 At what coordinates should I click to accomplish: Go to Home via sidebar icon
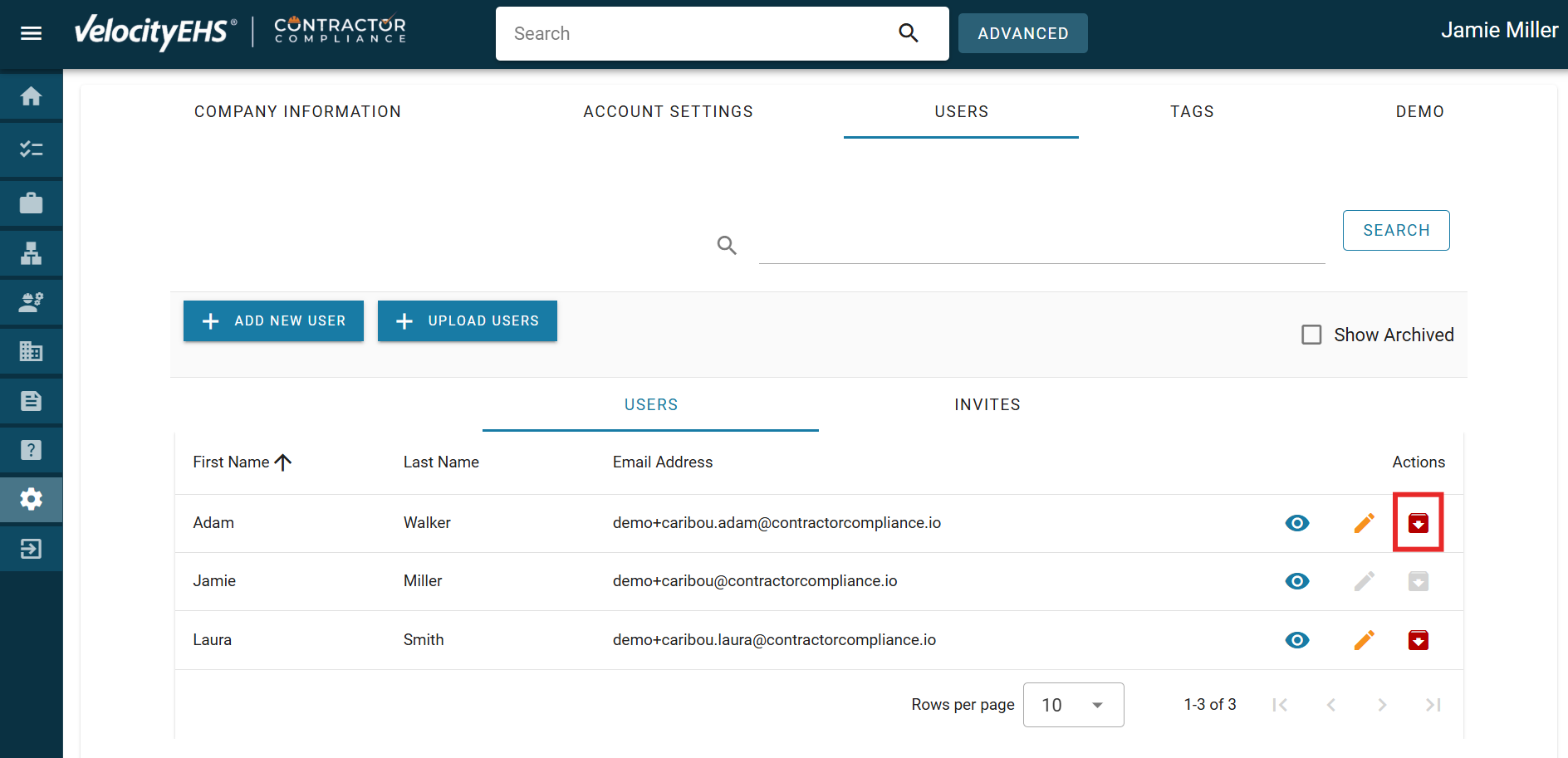point(31,97)
